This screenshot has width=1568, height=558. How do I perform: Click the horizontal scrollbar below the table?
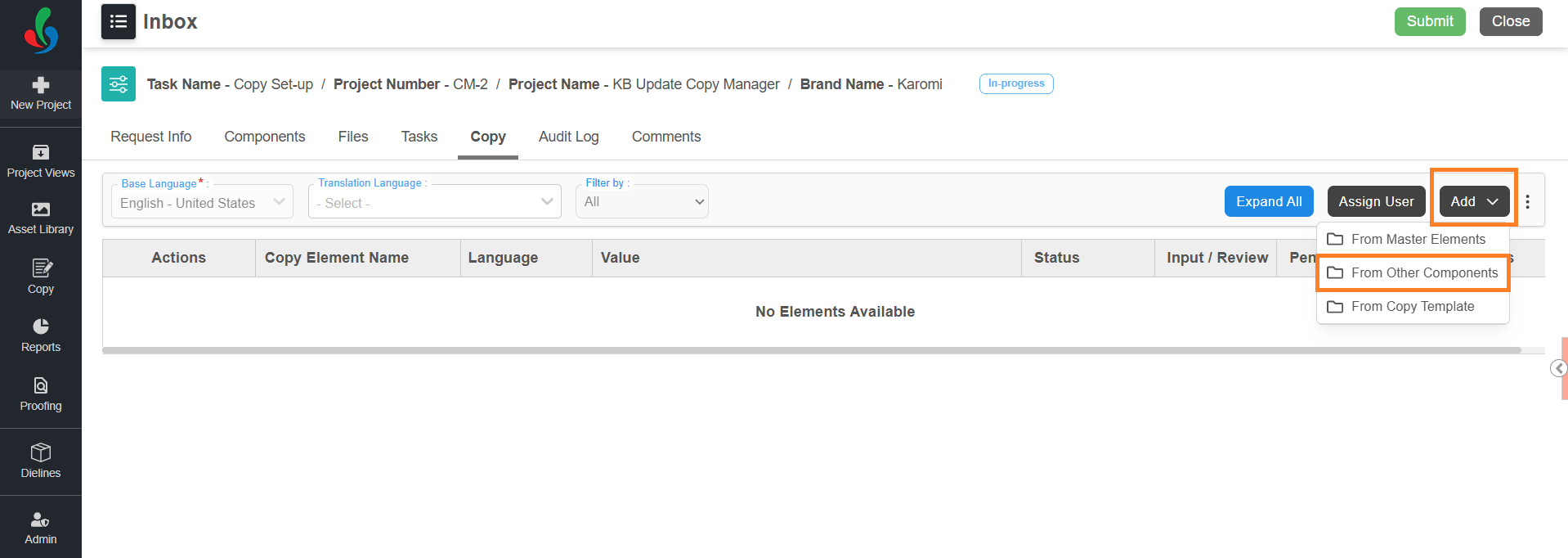point(811,350)
